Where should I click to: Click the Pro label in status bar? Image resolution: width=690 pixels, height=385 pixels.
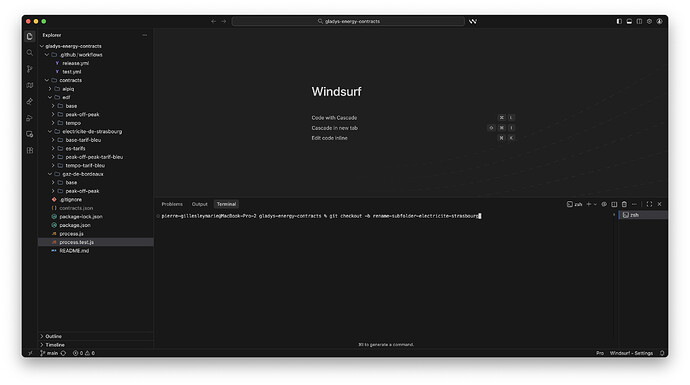point(600,353)
